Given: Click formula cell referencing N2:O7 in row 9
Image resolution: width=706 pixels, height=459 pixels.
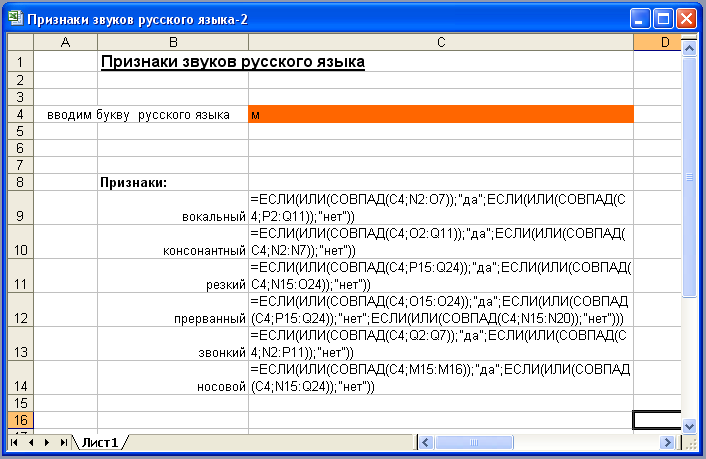Looking at the screenshot, I should (x=441, y=208).
